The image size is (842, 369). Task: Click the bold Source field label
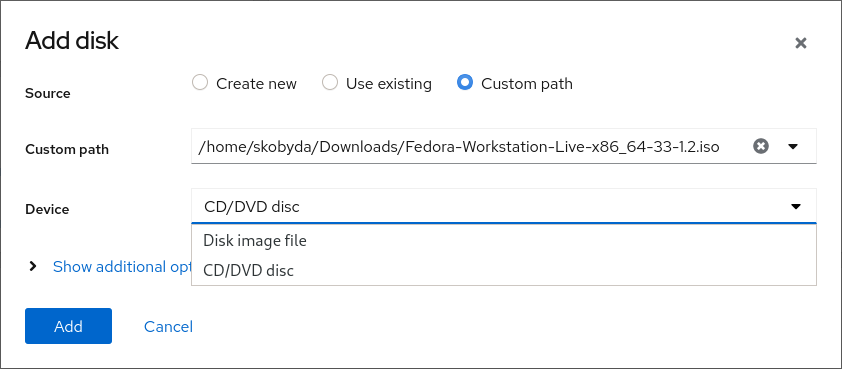point(48,93)
